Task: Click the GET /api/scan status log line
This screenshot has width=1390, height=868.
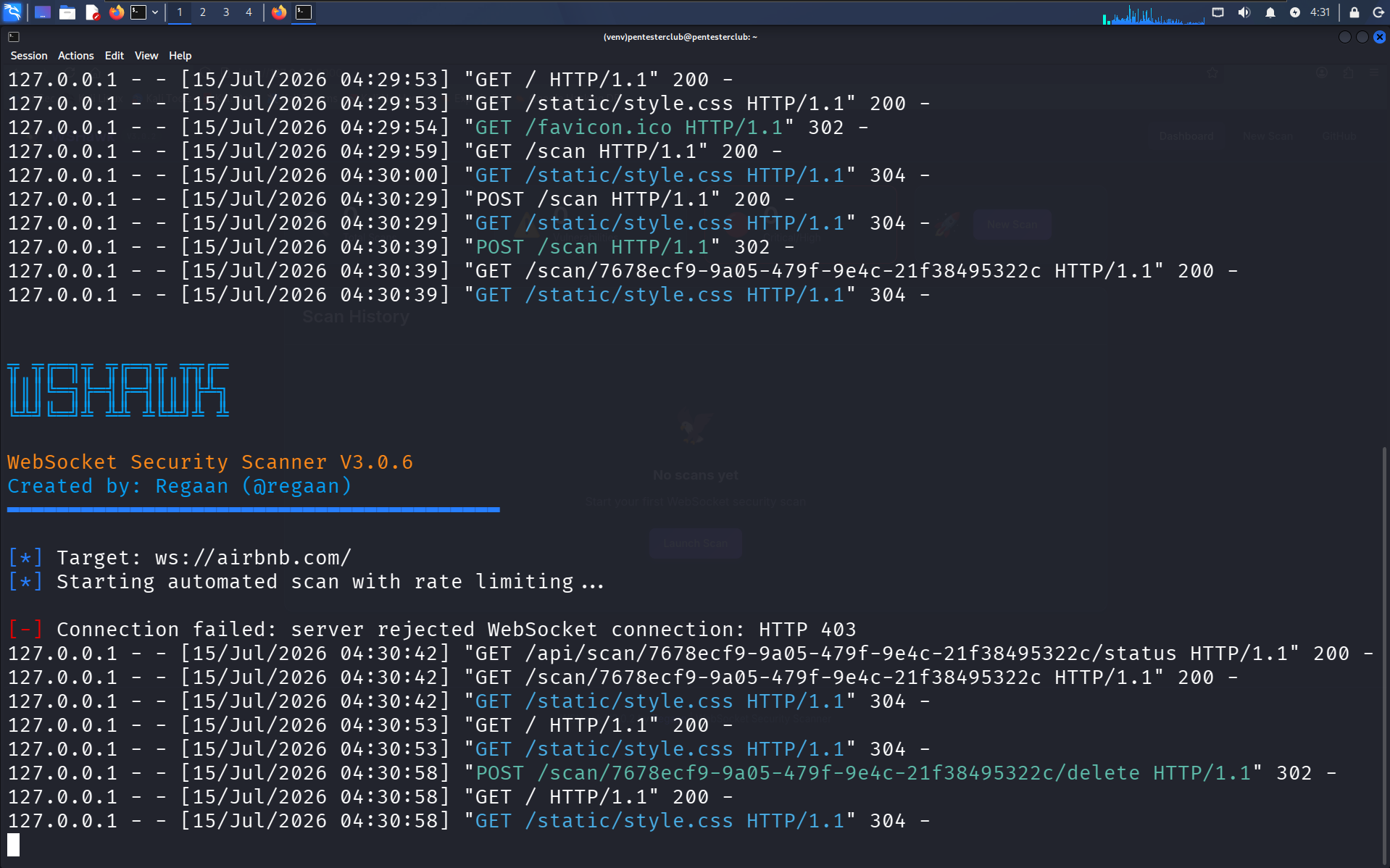Action: [691, 654]
